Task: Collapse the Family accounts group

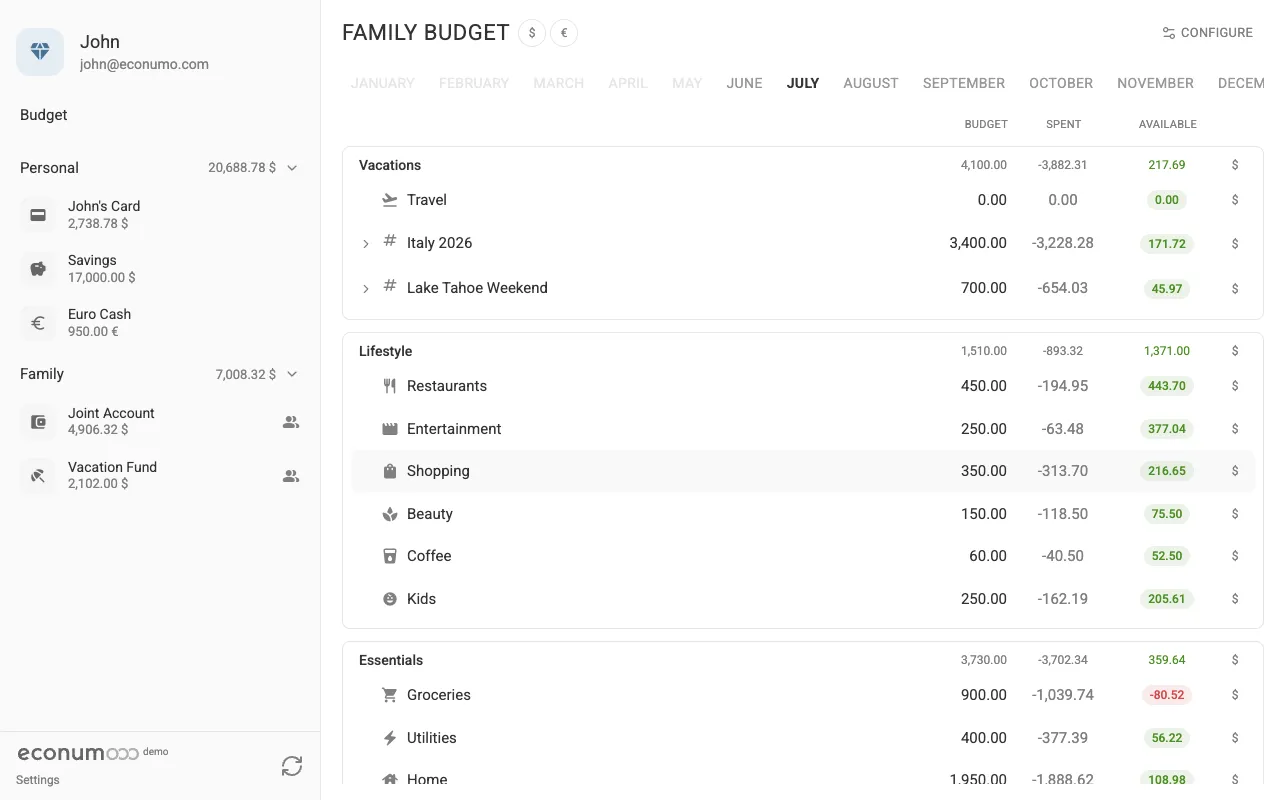Action: click(x=292, y=374)
